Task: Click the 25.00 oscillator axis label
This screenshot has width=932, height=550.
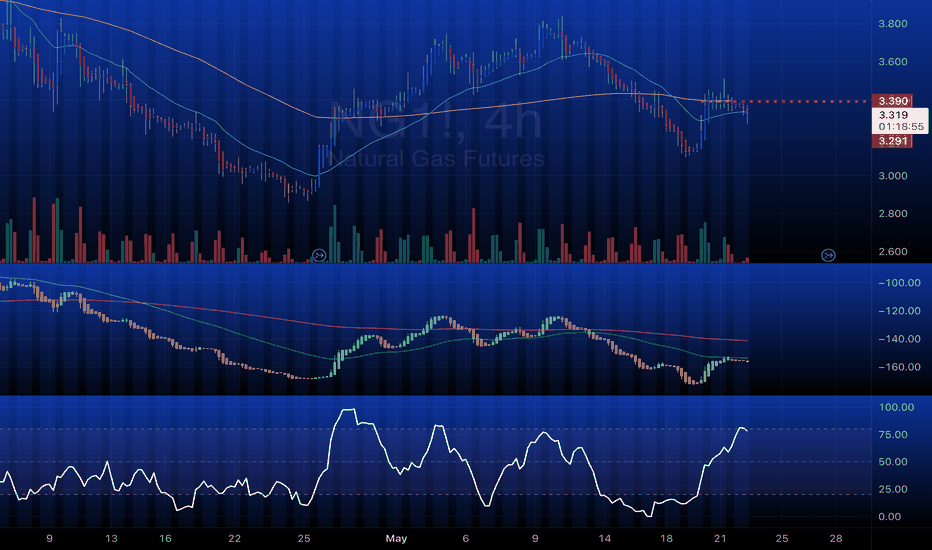Action: [x=893, y=489]
